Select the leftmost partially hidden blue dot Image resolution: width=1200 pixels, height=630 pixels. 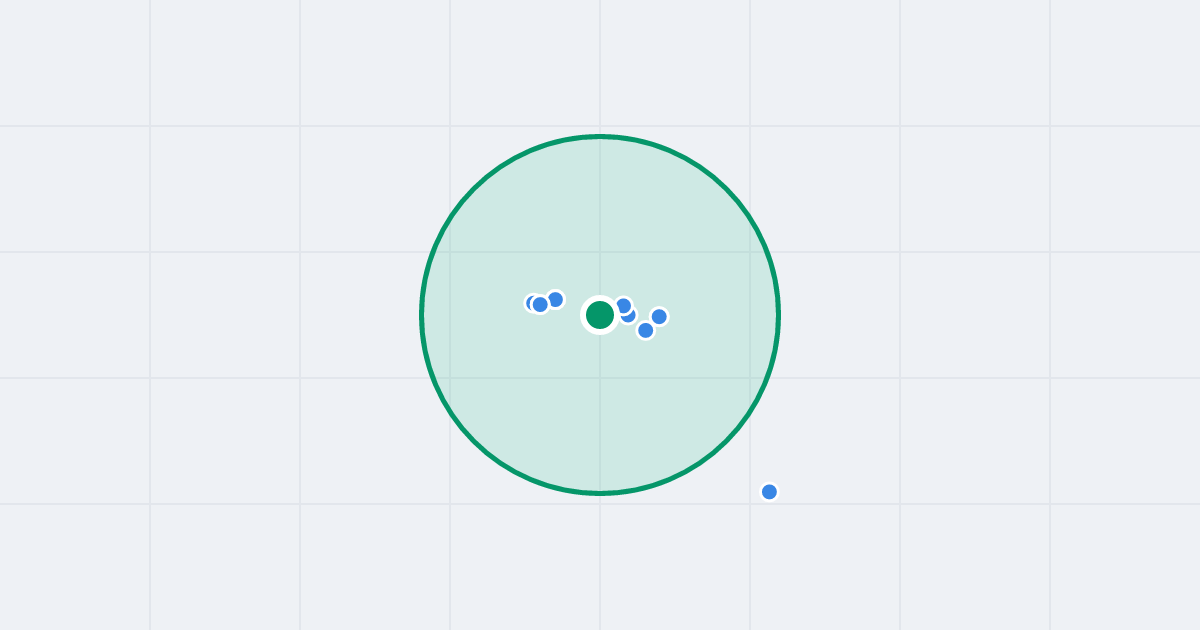530,303
